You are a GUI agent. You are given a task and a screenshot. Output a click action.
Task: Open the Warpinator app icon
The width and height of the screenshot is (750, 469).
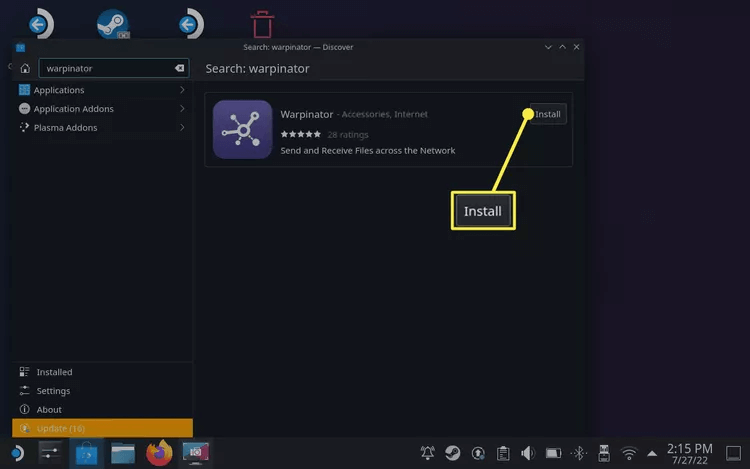(x=242, y=130)
